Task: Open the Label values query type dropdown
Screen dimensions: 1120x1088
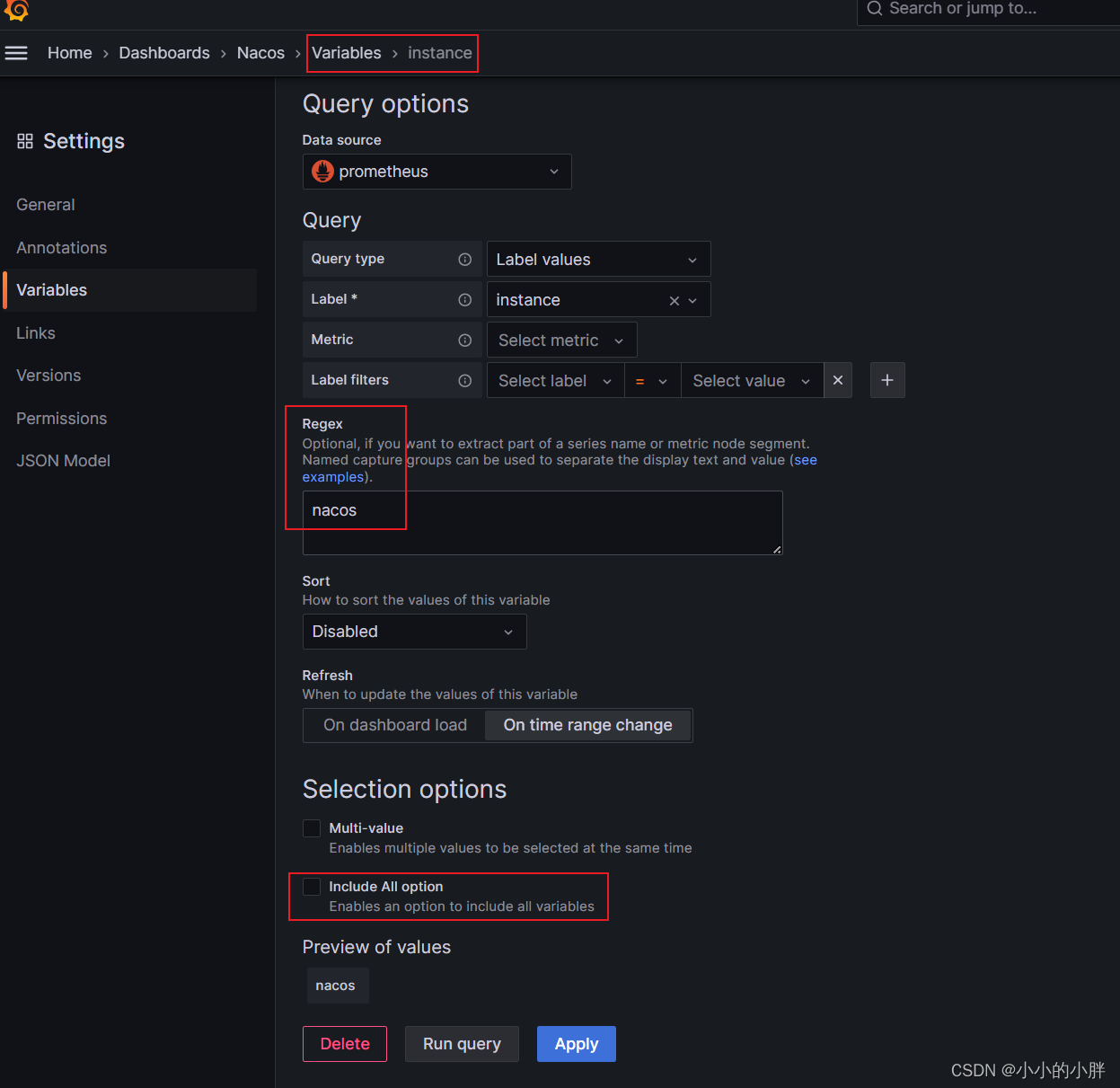Action: [598, 260]
